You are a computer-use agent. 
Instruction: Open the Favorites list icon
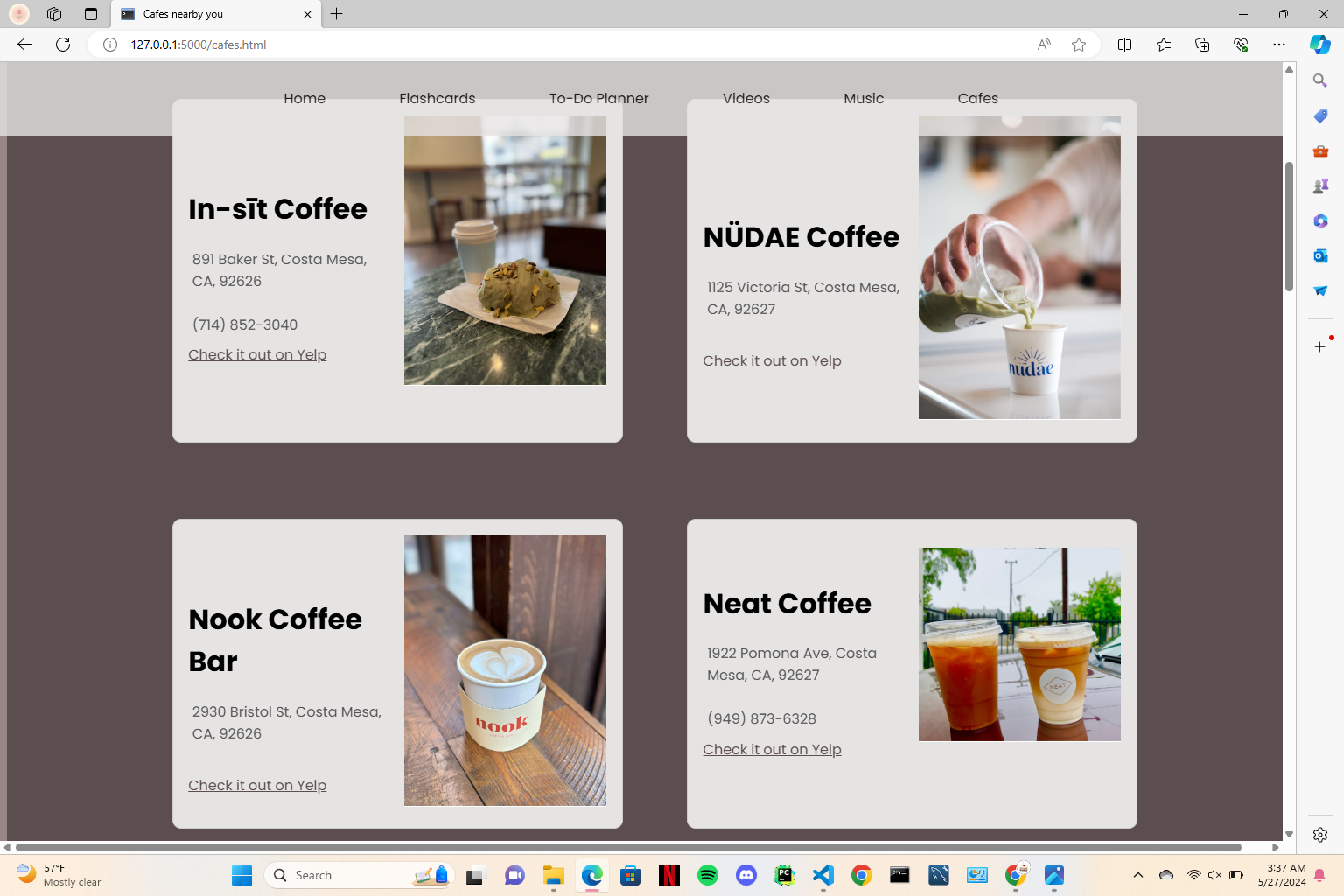(x=1164, y=45)
